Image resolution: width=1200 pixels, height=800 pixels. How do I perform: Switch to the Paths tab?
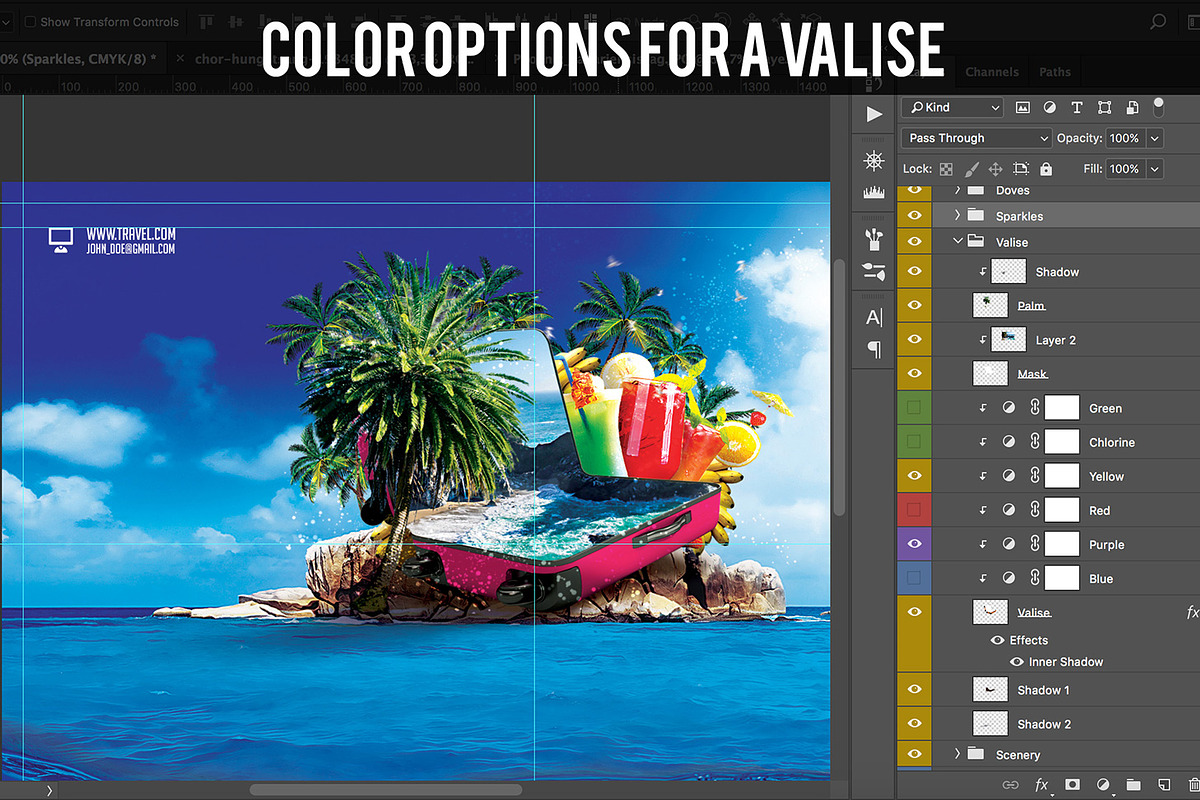coord(1055,72)
